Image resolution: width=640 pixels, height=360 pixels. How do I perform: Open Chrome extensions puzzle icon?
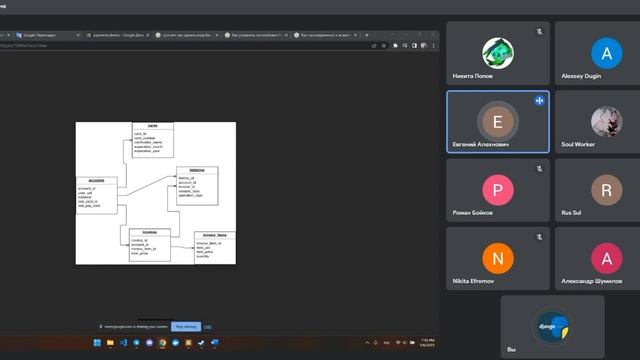(x=395, y=46)
